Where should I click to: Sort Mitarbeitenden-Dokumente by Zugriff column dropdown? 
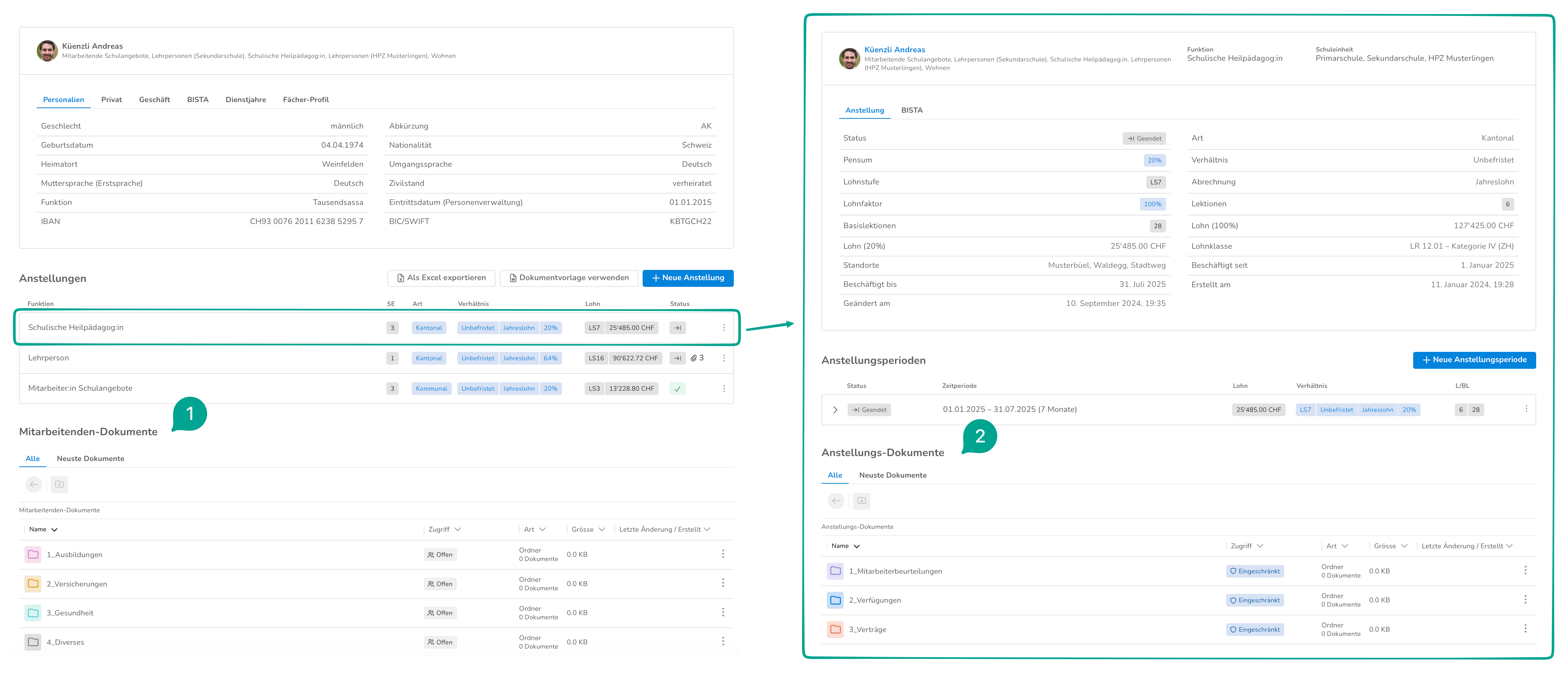(x=444, y=530)
